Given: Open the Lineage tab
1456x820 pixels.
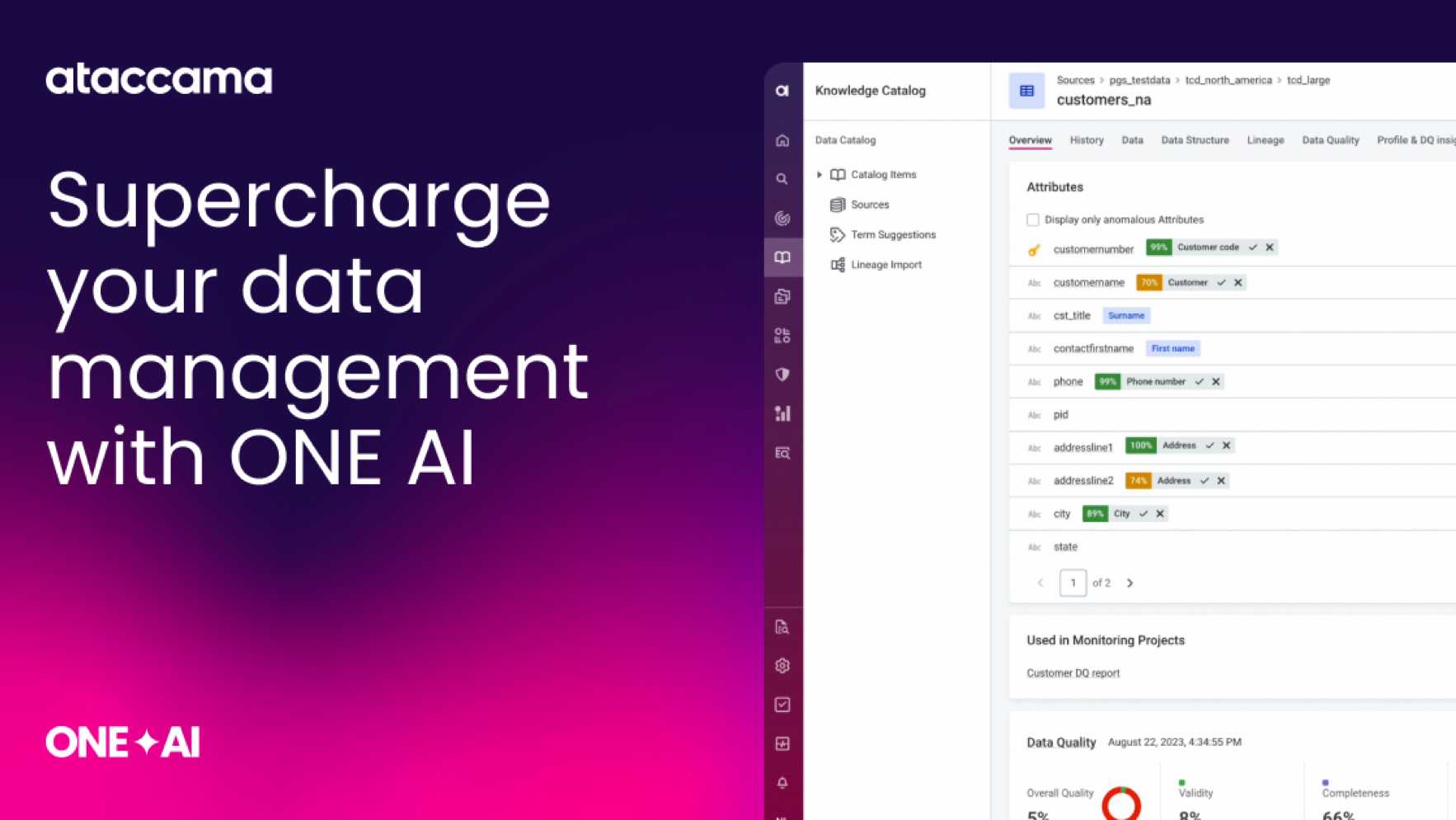Looking at the screenshot, I should pos(1266,140).
